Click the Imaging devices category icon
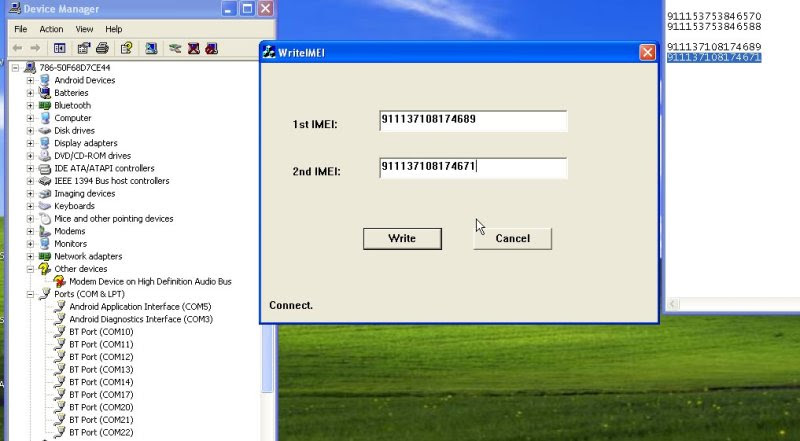The width and height of the screenshot is (800, 441). 45,193
